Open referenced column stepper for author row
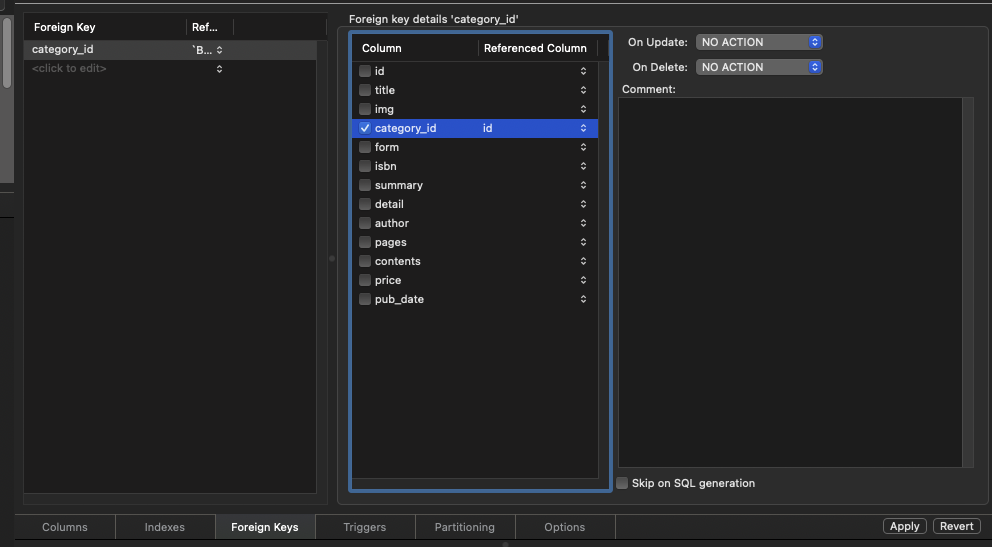Image resolution: width=992 pixels, height=547 pixels. (x=583, y=223)
